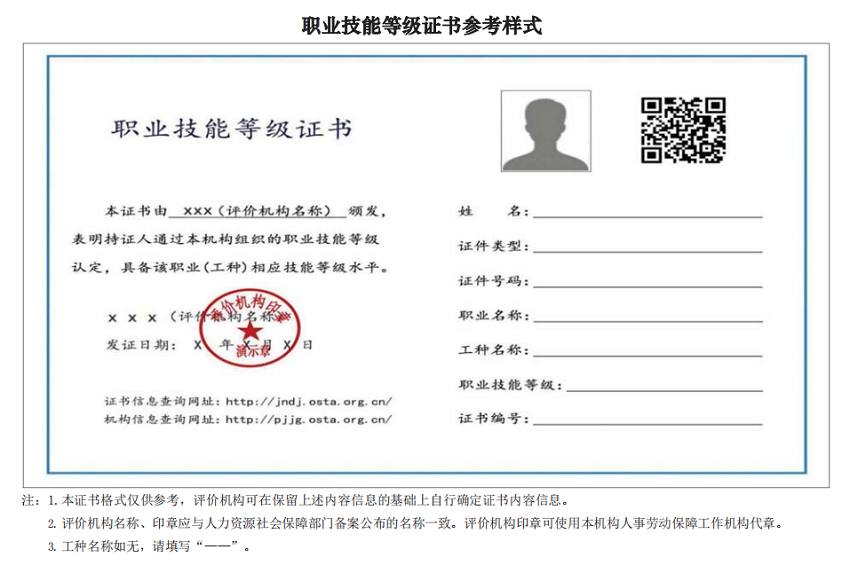Click the QR code in the top right
The height and width of the screenshot is (565, 850).
pos(683,130)
